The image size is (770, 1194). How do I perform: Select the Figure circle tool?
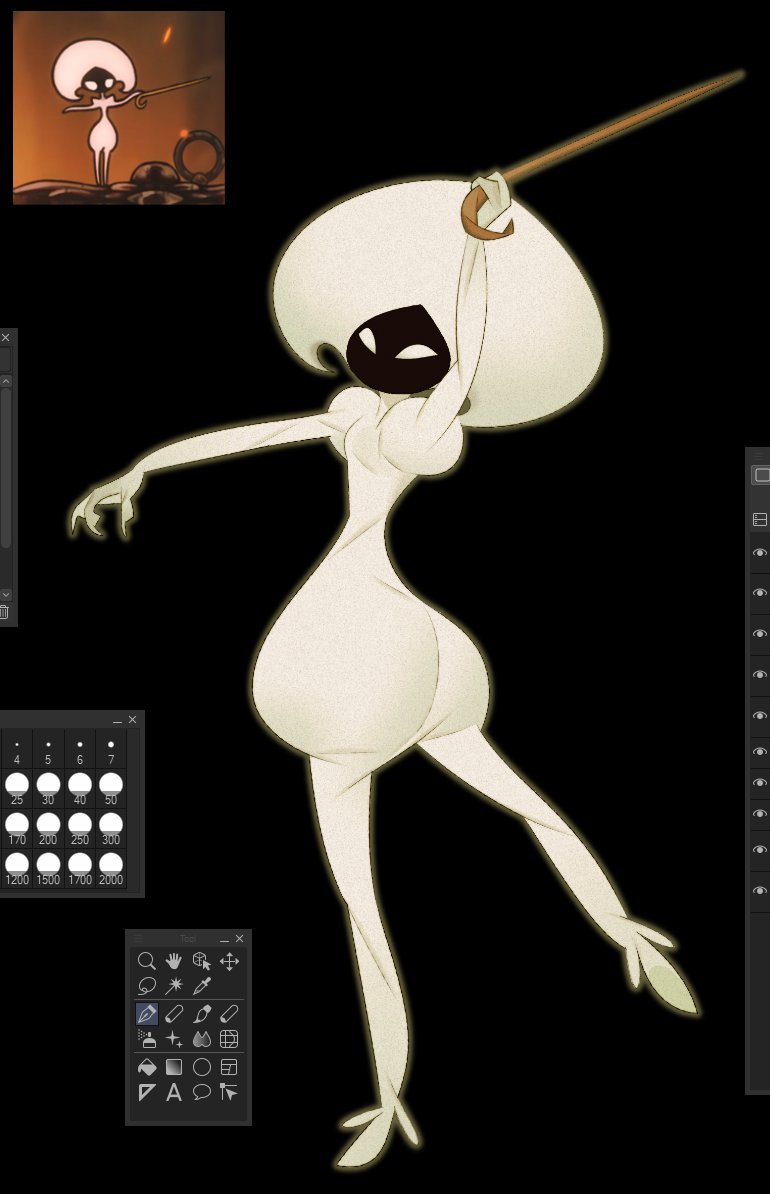click(x=201, y=1068)
